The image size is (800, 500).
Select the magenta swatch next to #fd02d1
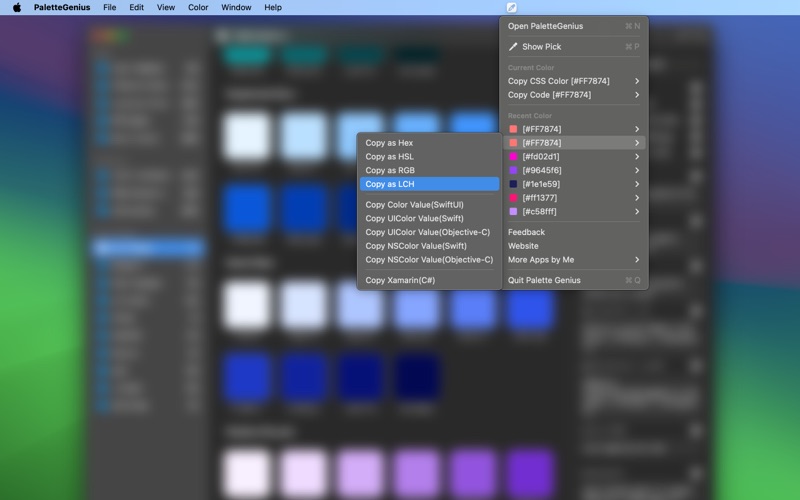point(513,157)
